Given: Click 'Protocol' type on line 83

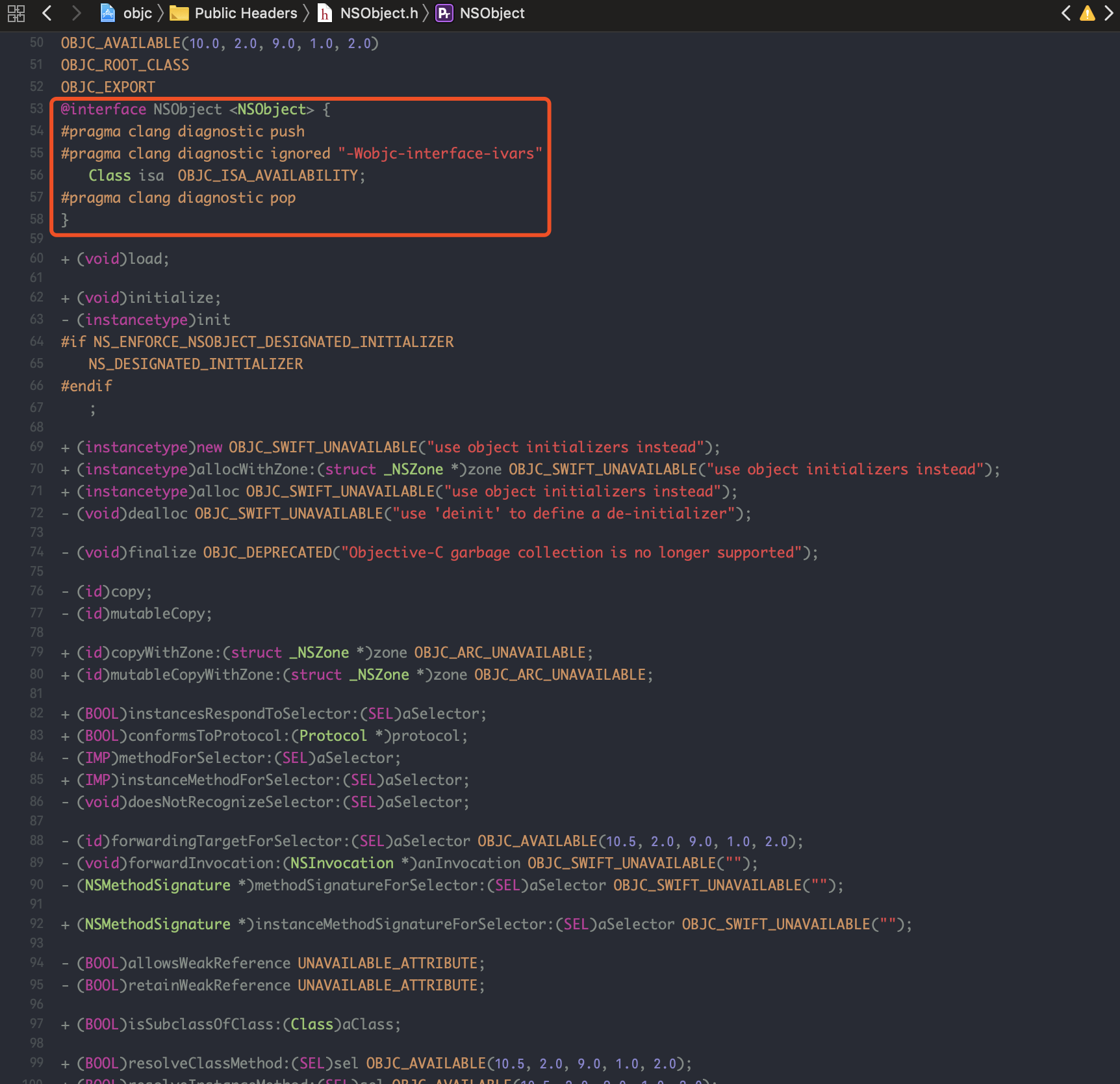Looking at the screenshot, I should 333,736.
